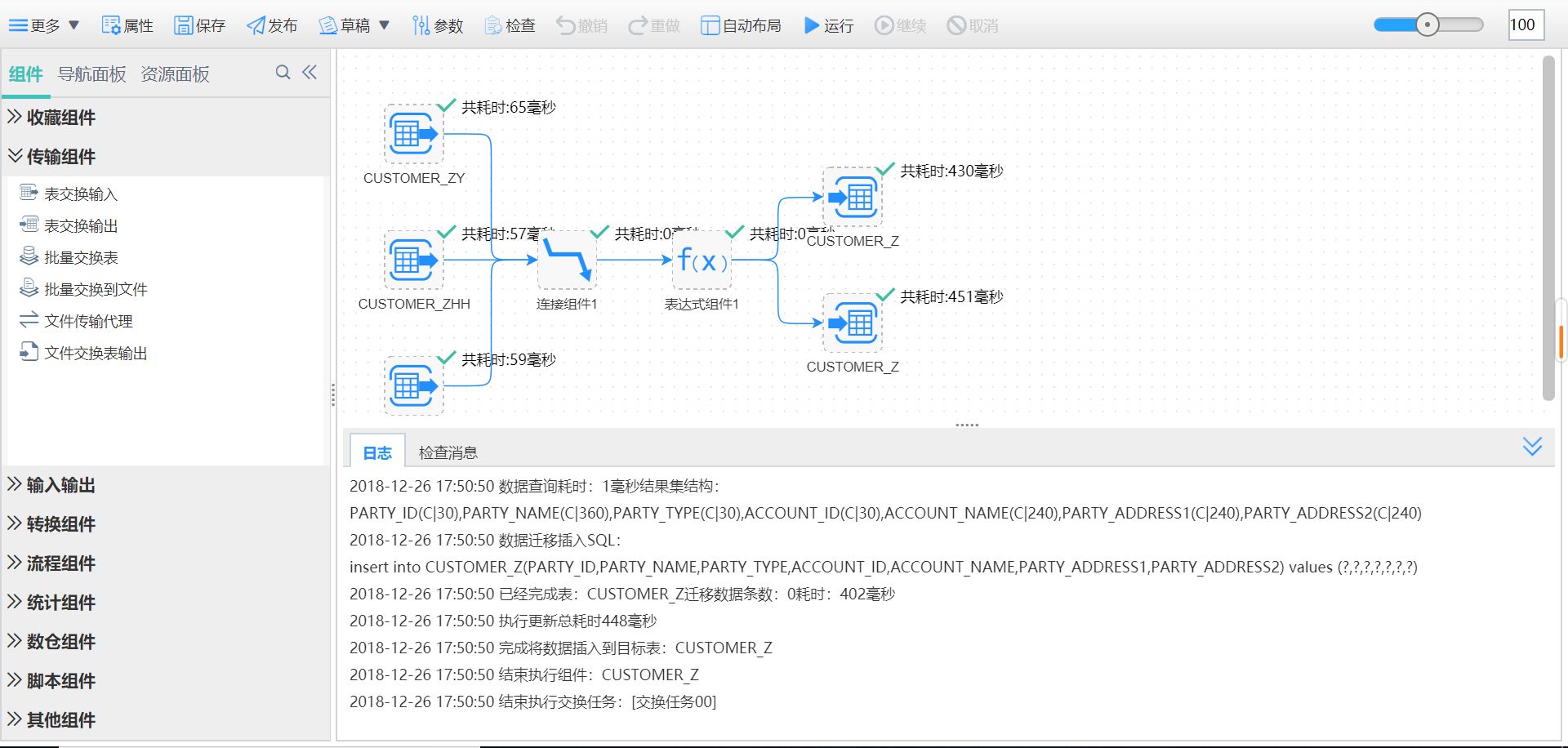
Task: Select the 表达式组件1 f(x) node
Action: pyautogui.click(x=702, y=260)
